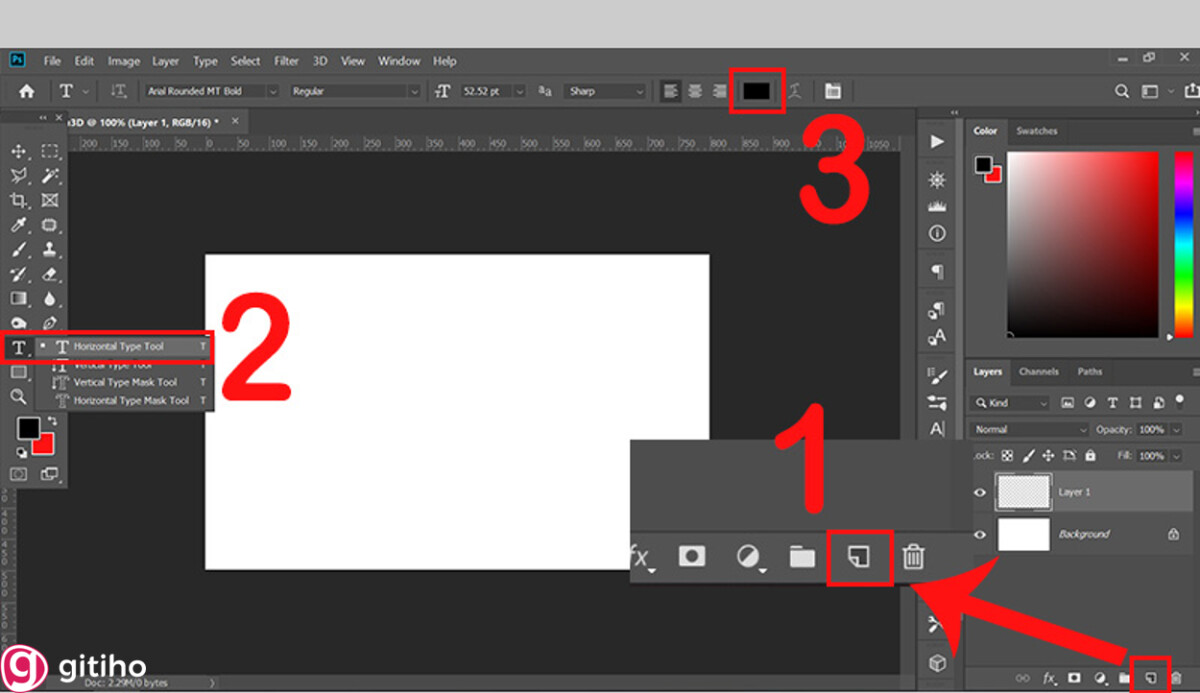The height and width of the screenshot is (693, 1200).
Task: Open the text color swatch
Action: [757, 91]
